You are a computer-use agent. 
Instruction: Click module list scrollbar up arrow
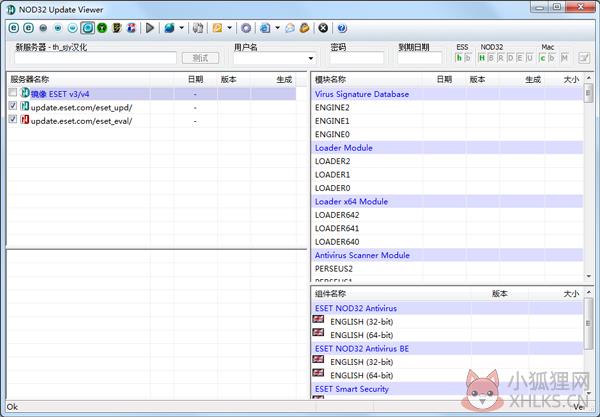[x=589, y=78]
